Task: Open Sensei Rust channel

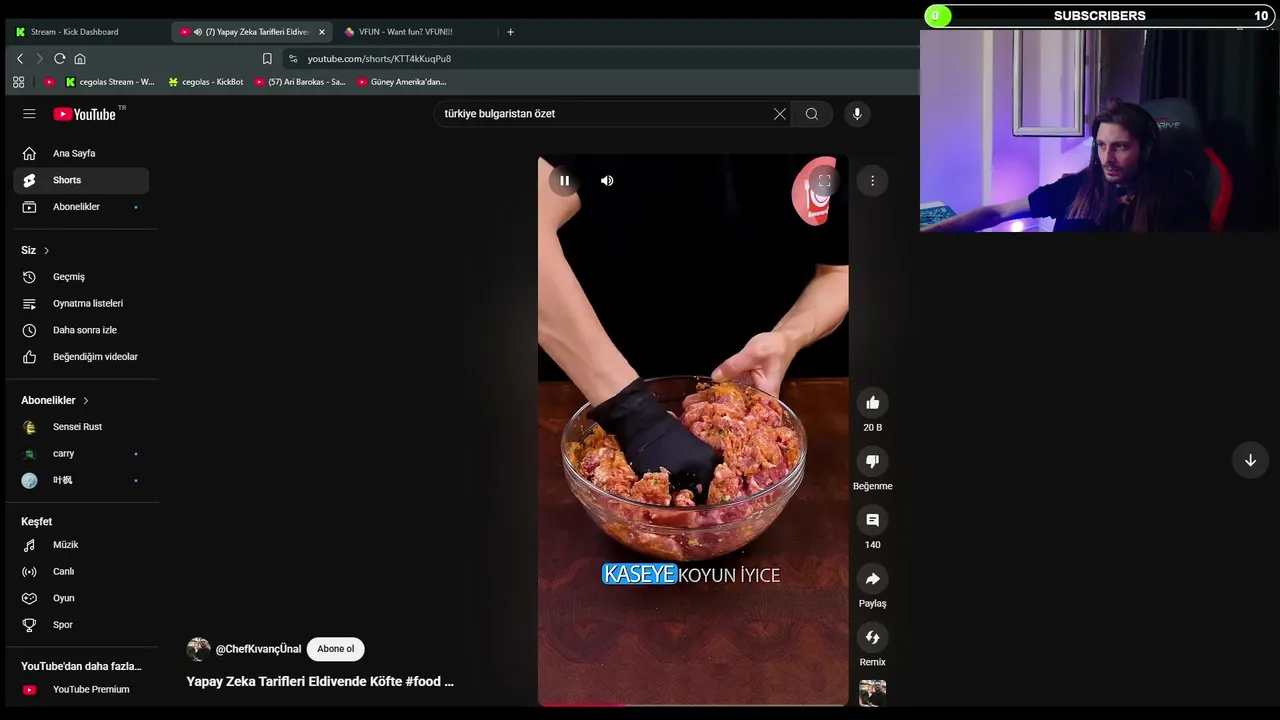Action: 81,427
